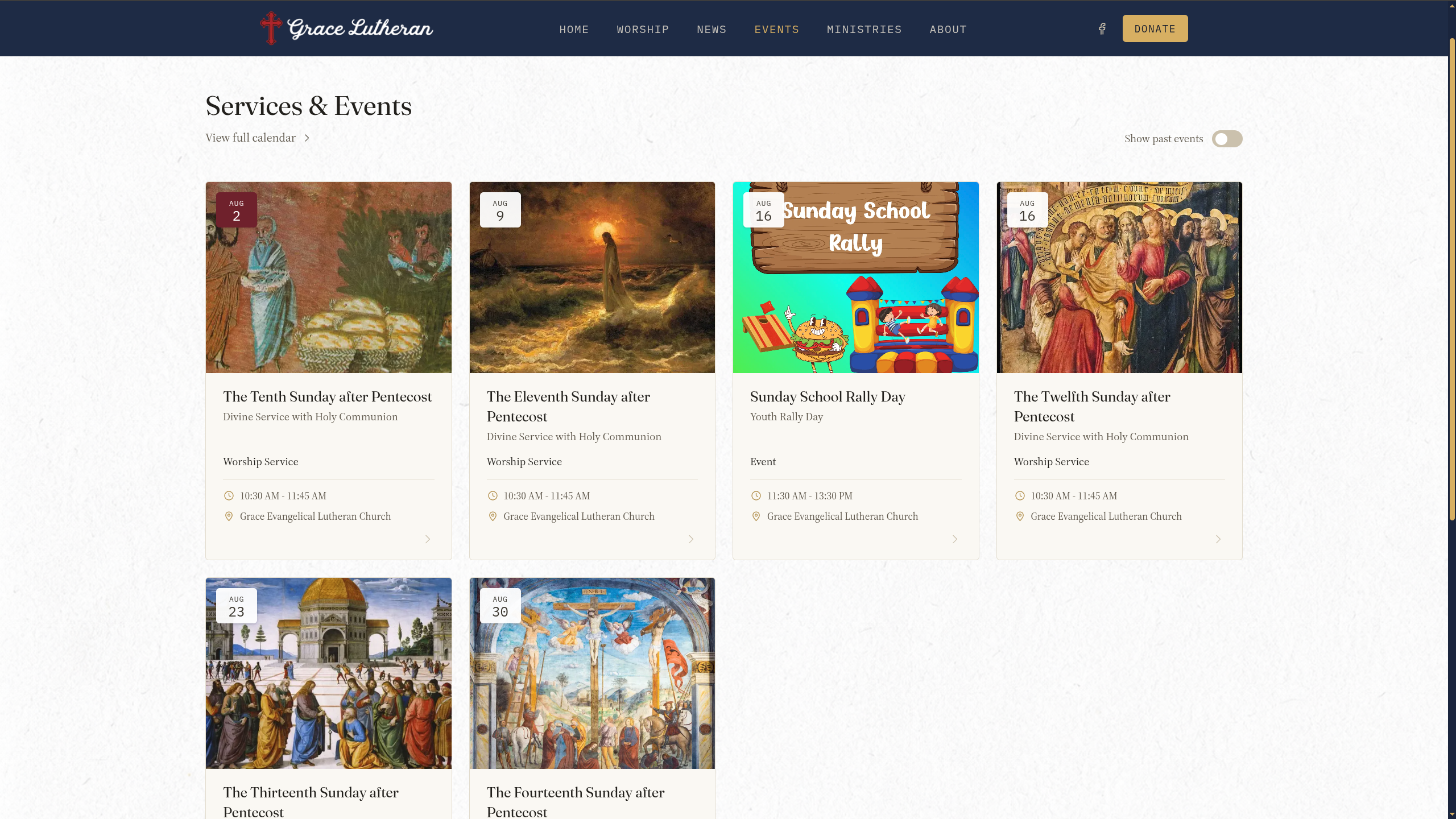Screen dimensions: 1456x819
Task: Click clock icon on Tenth Sunday card
Action: click(229, 496)
